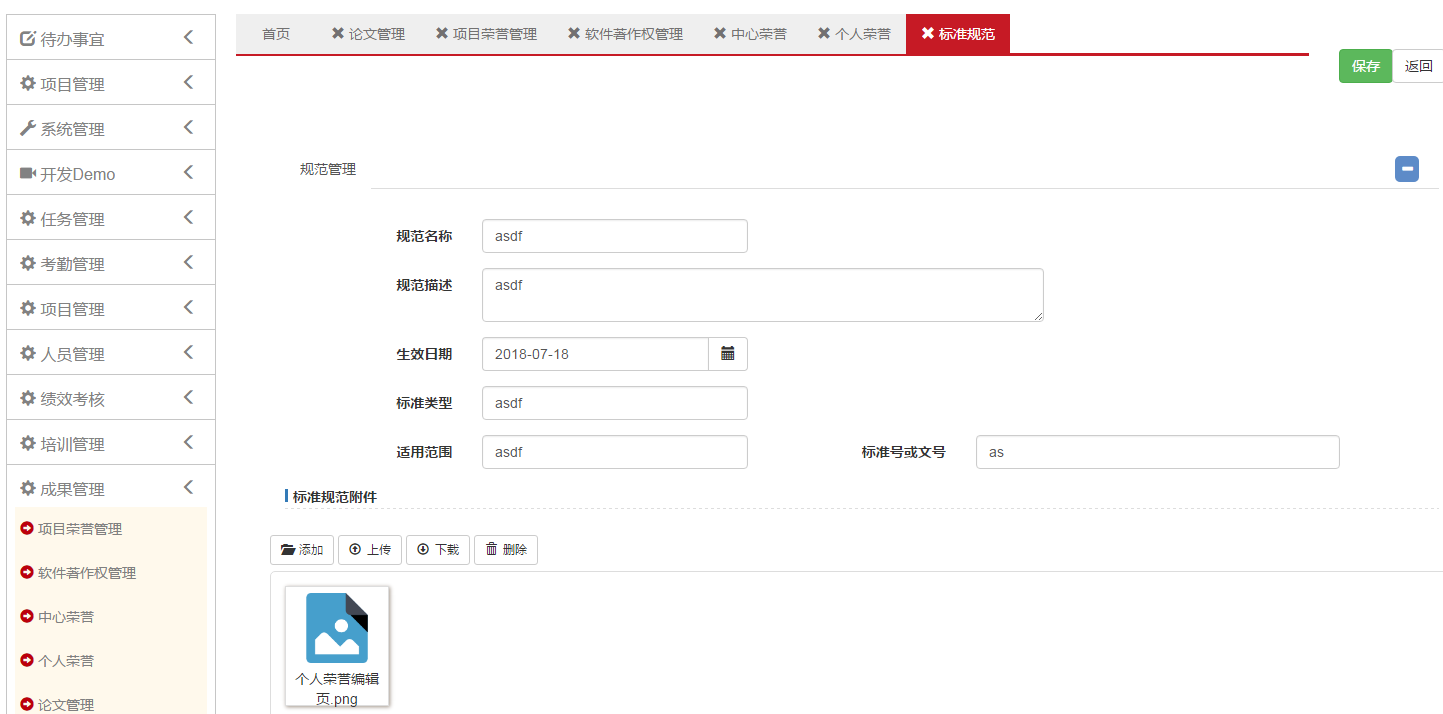Click the 标准号或文号 input field

(1158, 452)
